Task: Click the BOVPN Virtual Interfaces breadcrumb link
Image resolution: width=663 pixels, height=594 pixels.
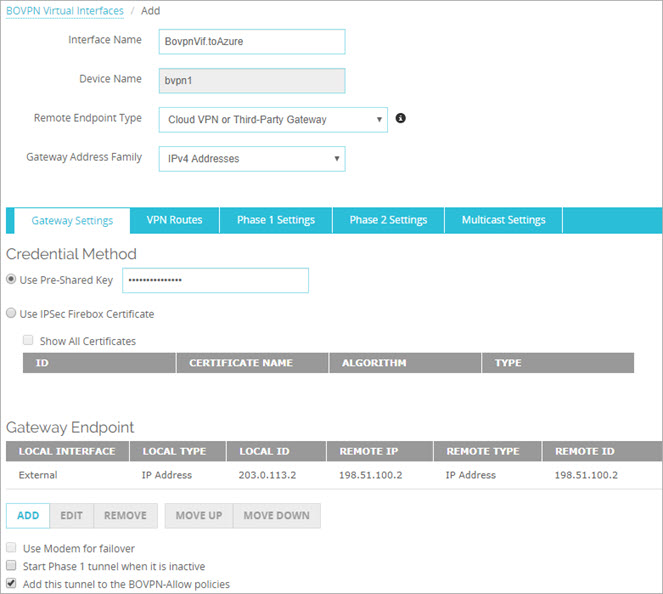Action: coord(65,11)
